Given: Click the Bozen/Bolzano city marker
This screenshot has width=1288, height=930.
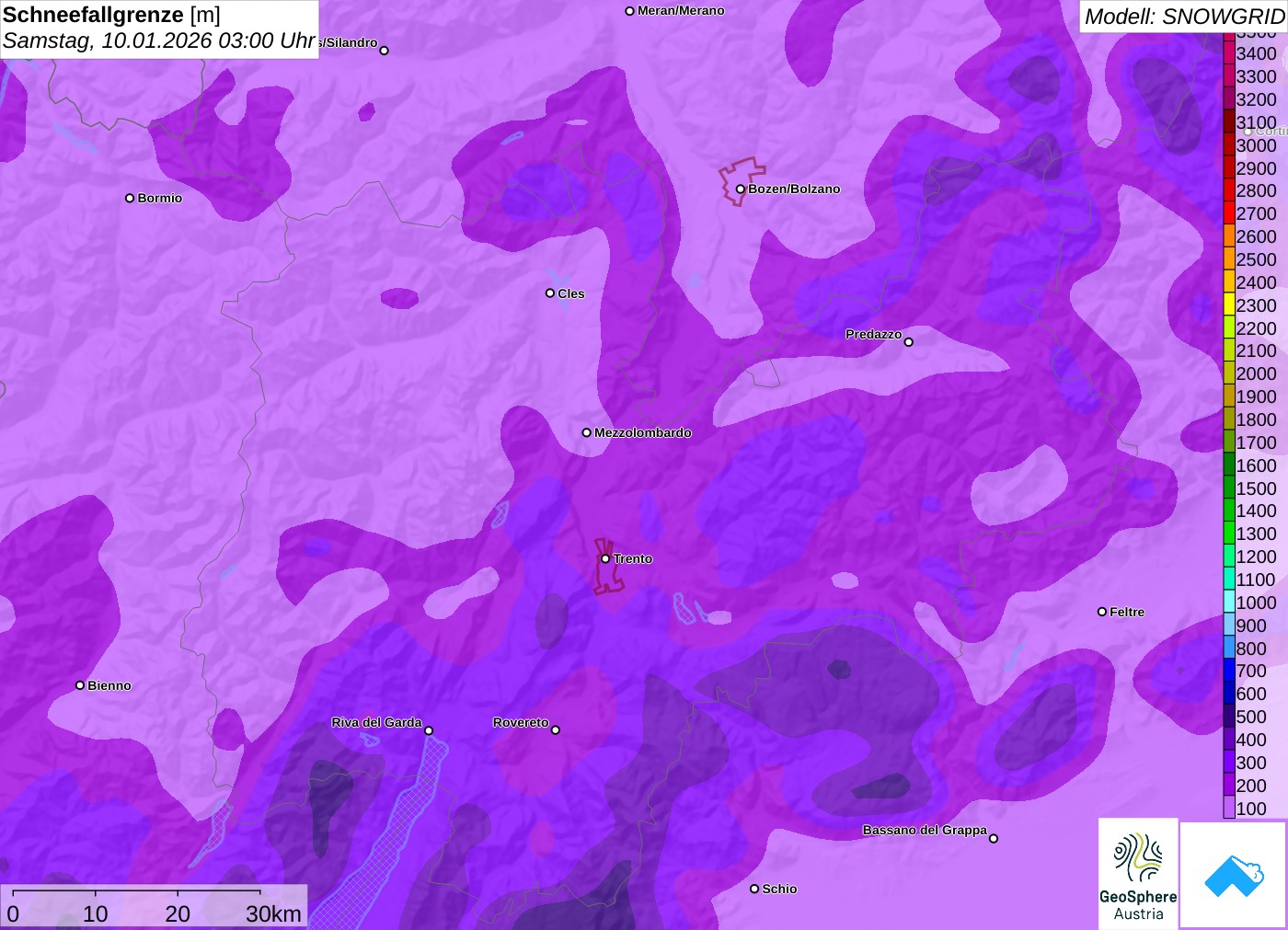Looking at the screenshot, I should 740,189.
